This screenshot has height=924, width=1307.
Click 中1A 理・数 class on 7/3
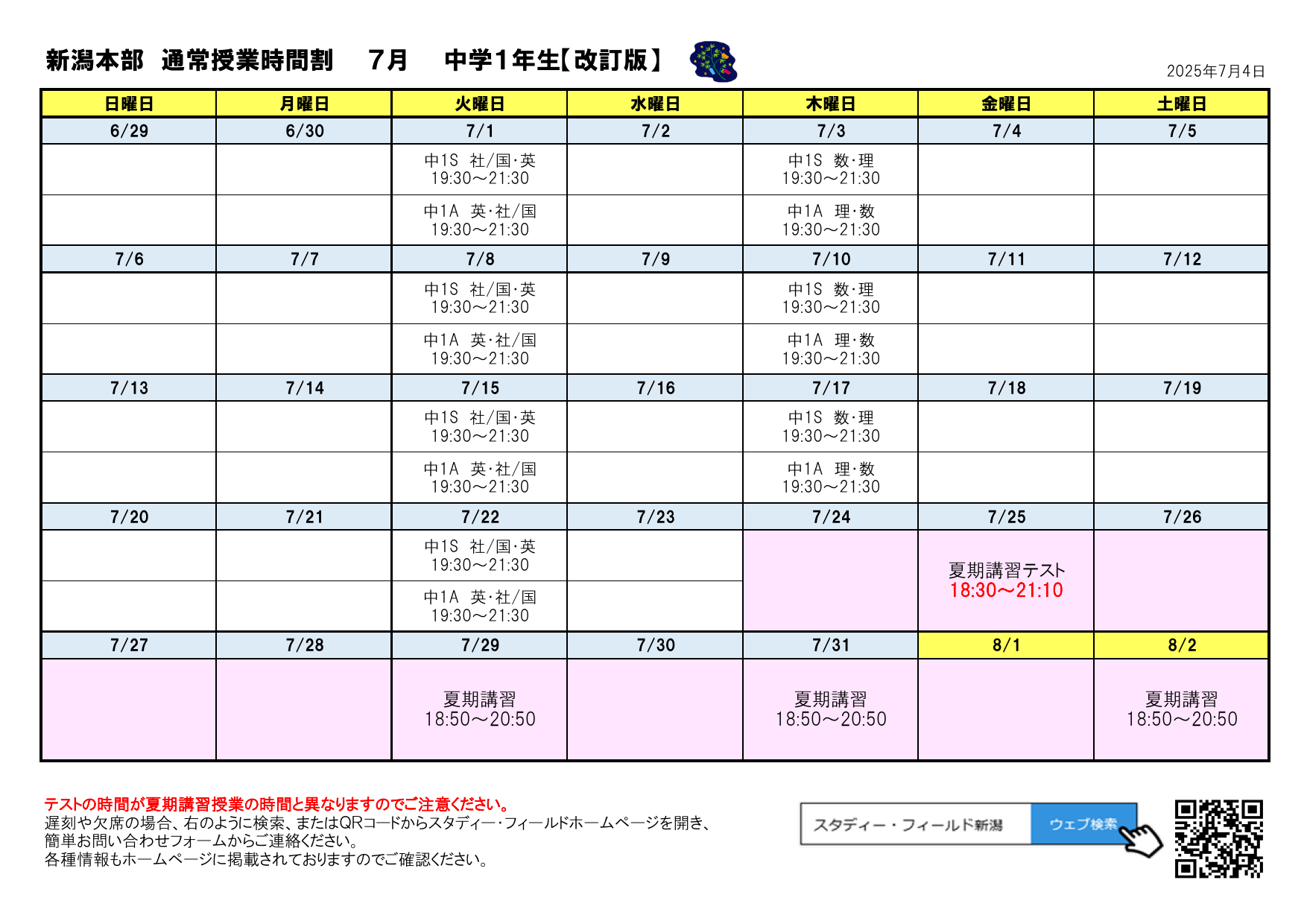(831, 221)
